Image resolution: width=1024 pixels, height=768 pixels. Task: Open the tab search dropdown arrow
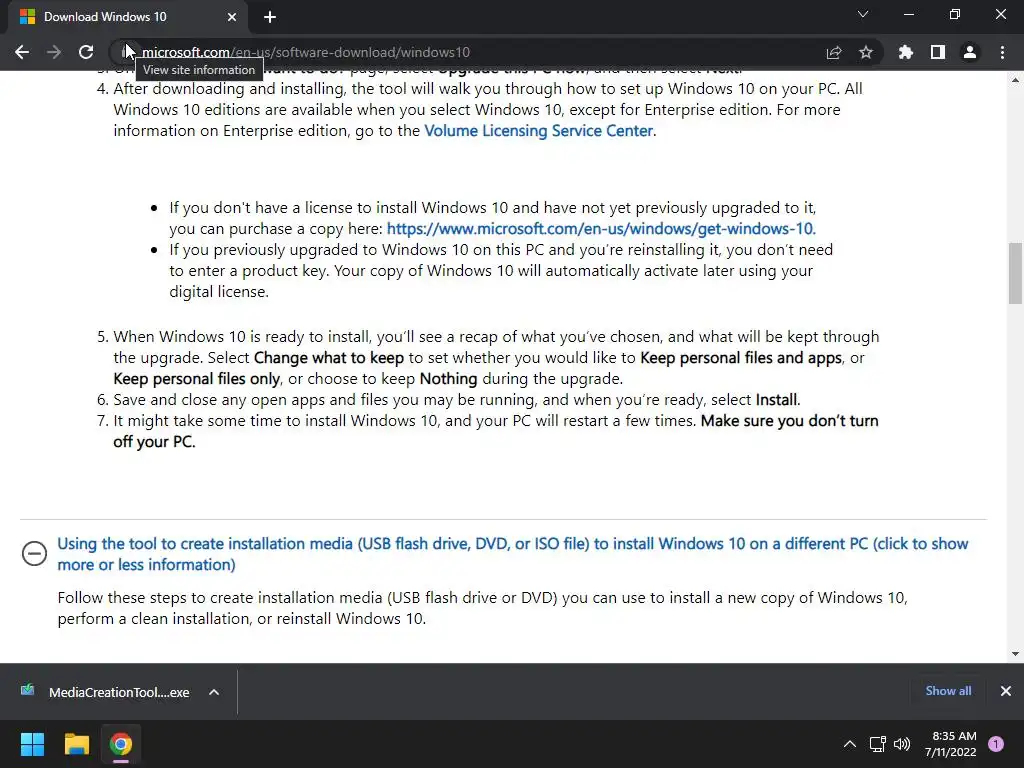point(863,14)
